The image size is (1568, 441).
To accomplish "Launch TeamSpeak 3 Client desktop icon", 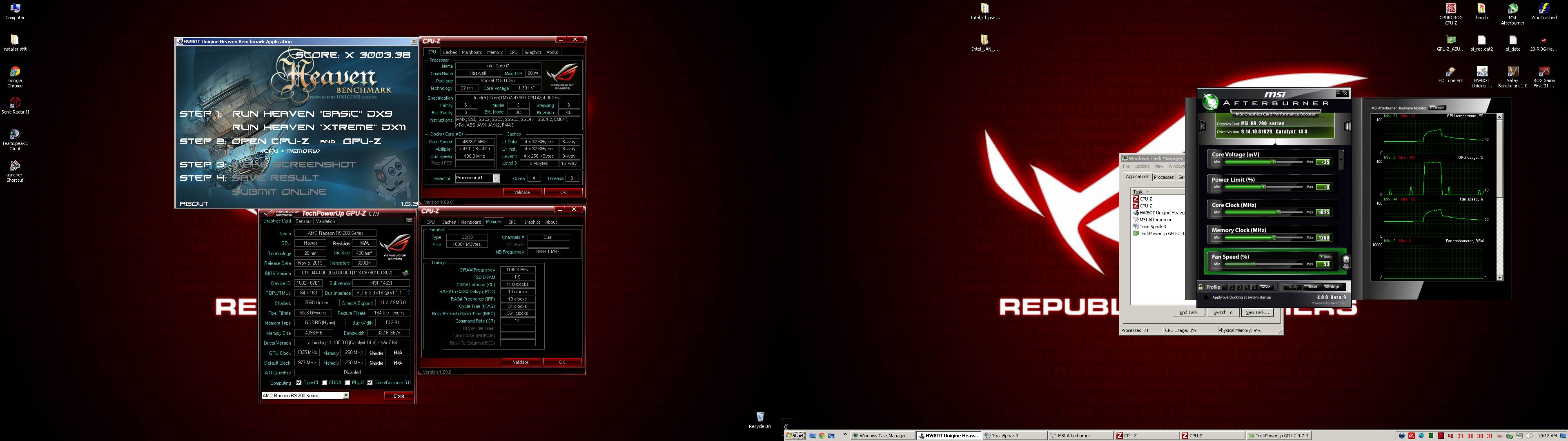I will pyautogui.click(x=15, y=140).
